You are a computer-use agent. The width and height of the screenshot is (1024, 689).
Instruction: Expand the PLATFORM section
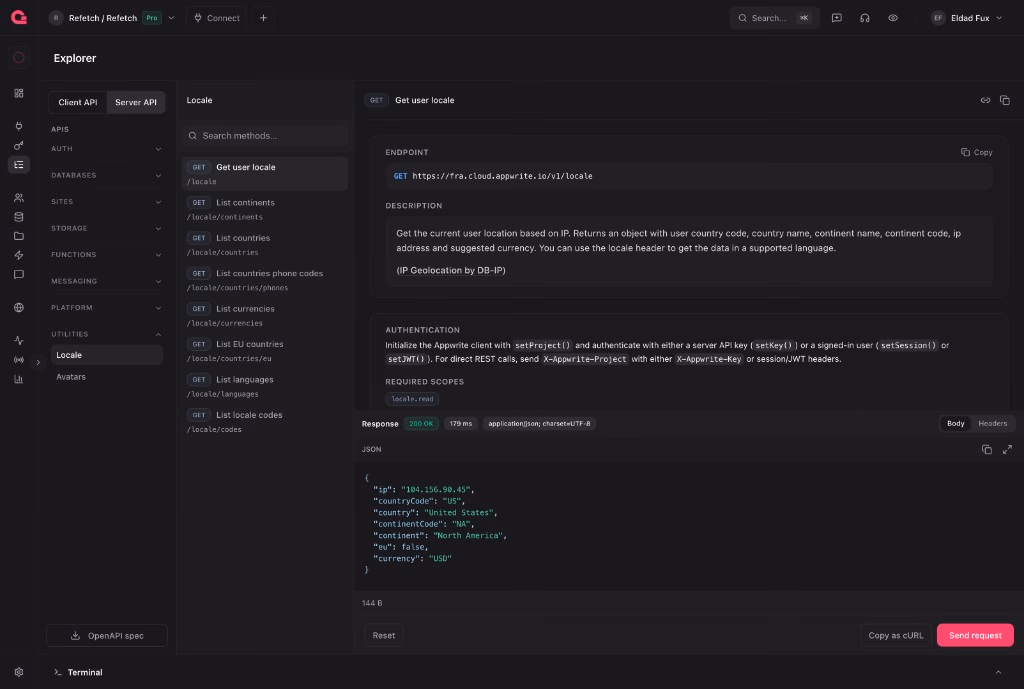pyautogui.click(x=106, y=308)
